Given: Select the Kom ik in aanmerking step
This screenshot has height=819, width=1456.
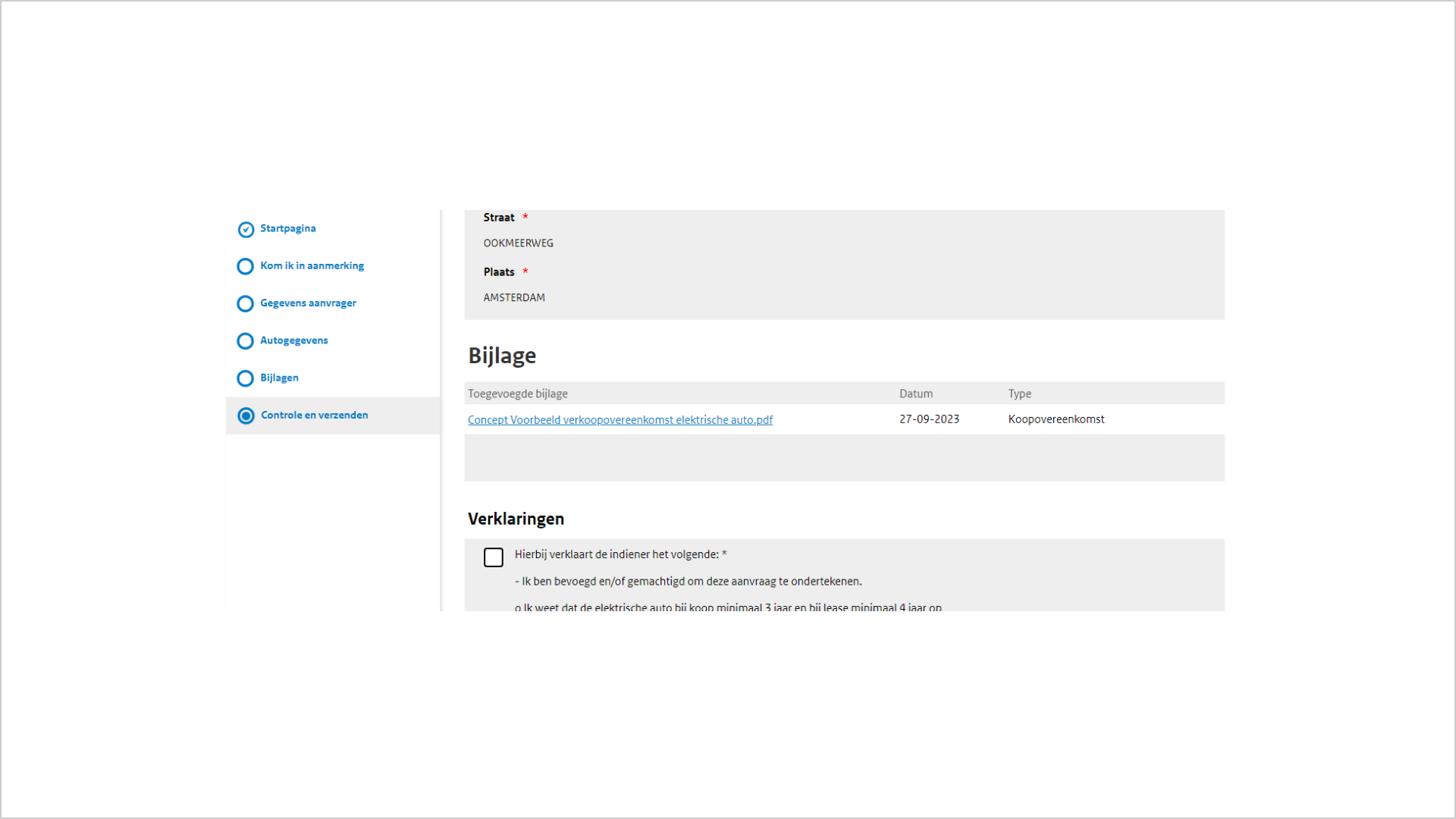Looking at the screenshot, I should (x=312, y=265).
